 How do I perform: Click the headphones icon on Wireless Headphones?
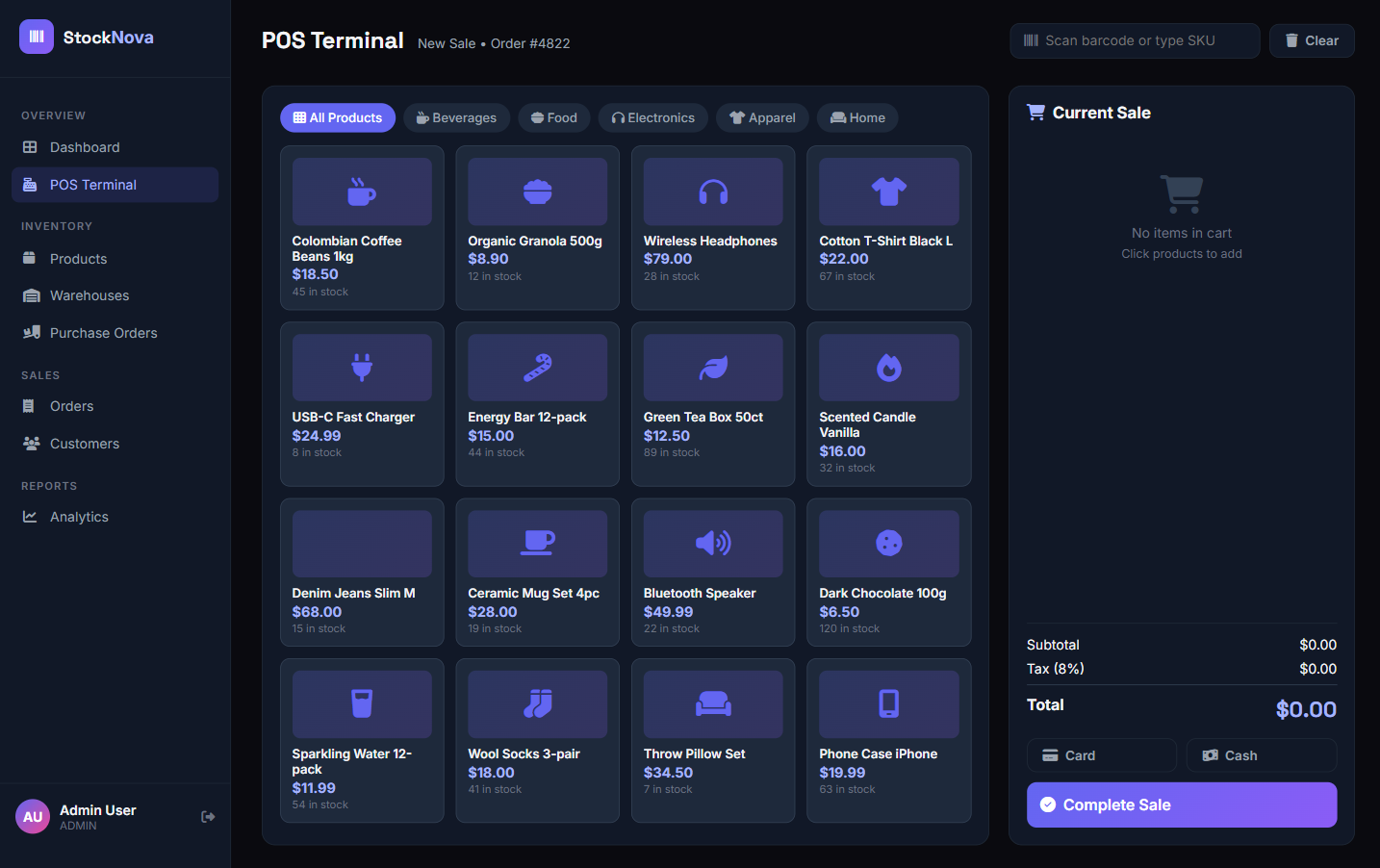[713, 191]
